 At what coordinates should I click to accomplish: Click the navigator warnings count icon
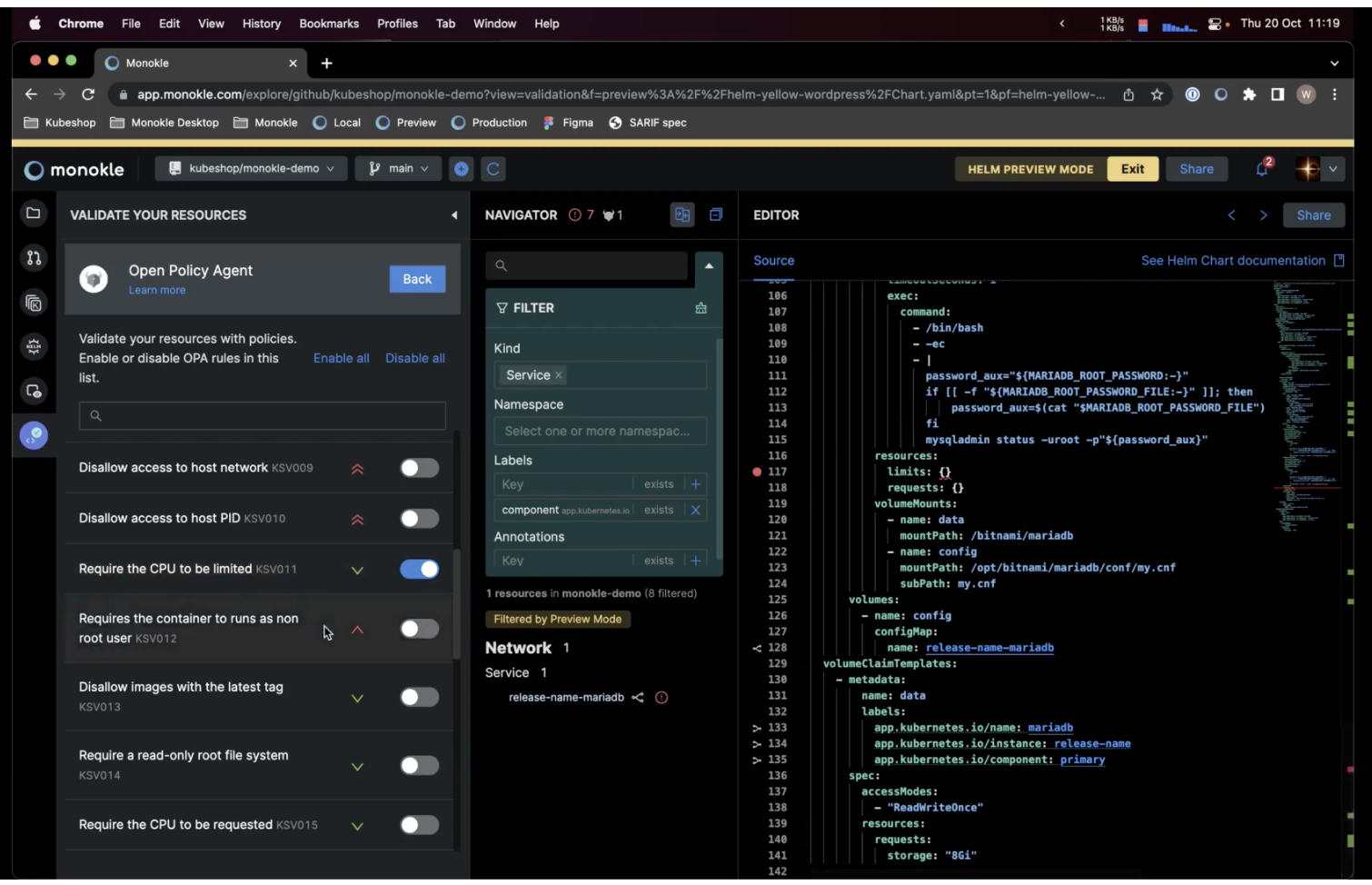[608, 215]
